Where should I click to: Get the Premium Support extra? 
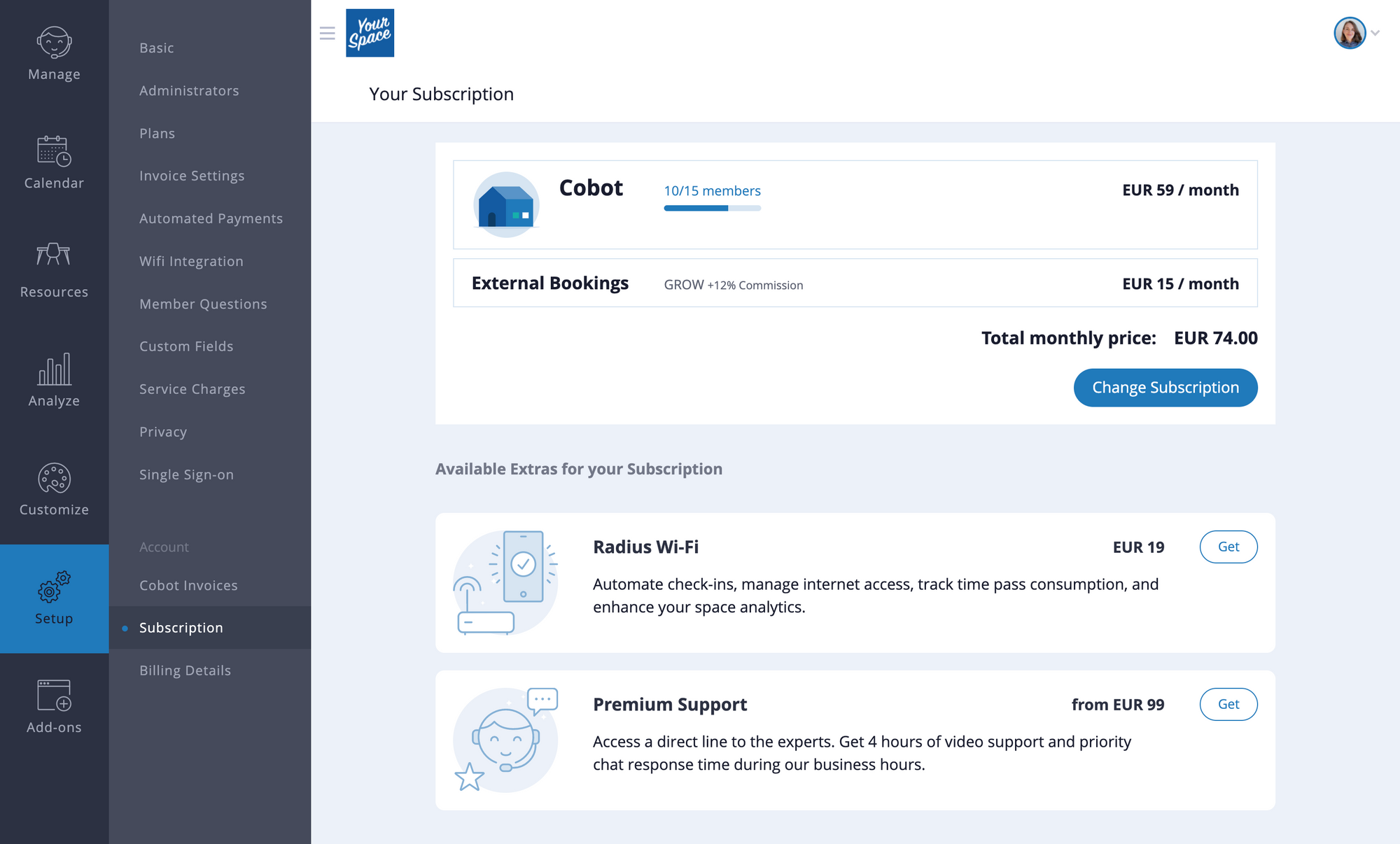point(1228,704)
